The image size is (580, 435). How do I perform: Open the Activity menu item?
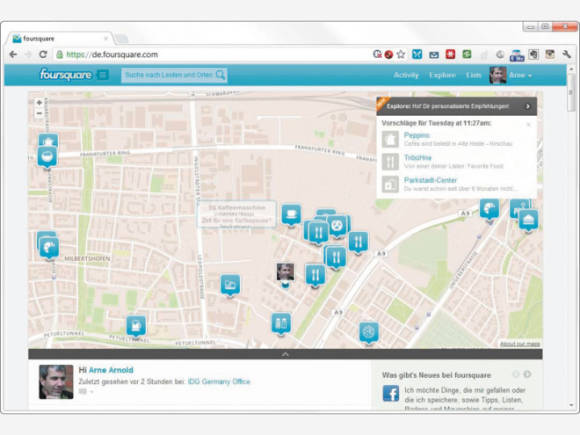(406, 75)
